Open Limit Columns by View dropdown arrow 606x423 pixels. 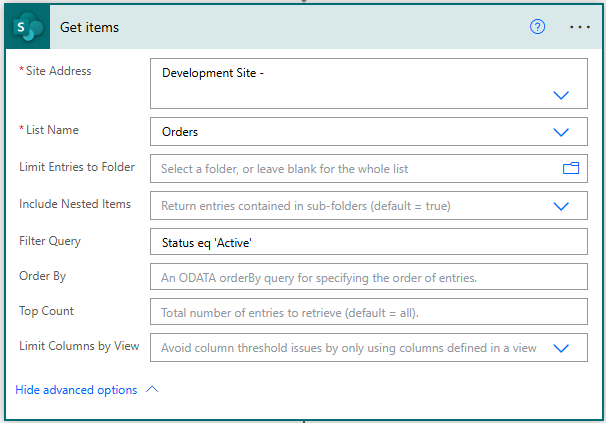561,348
